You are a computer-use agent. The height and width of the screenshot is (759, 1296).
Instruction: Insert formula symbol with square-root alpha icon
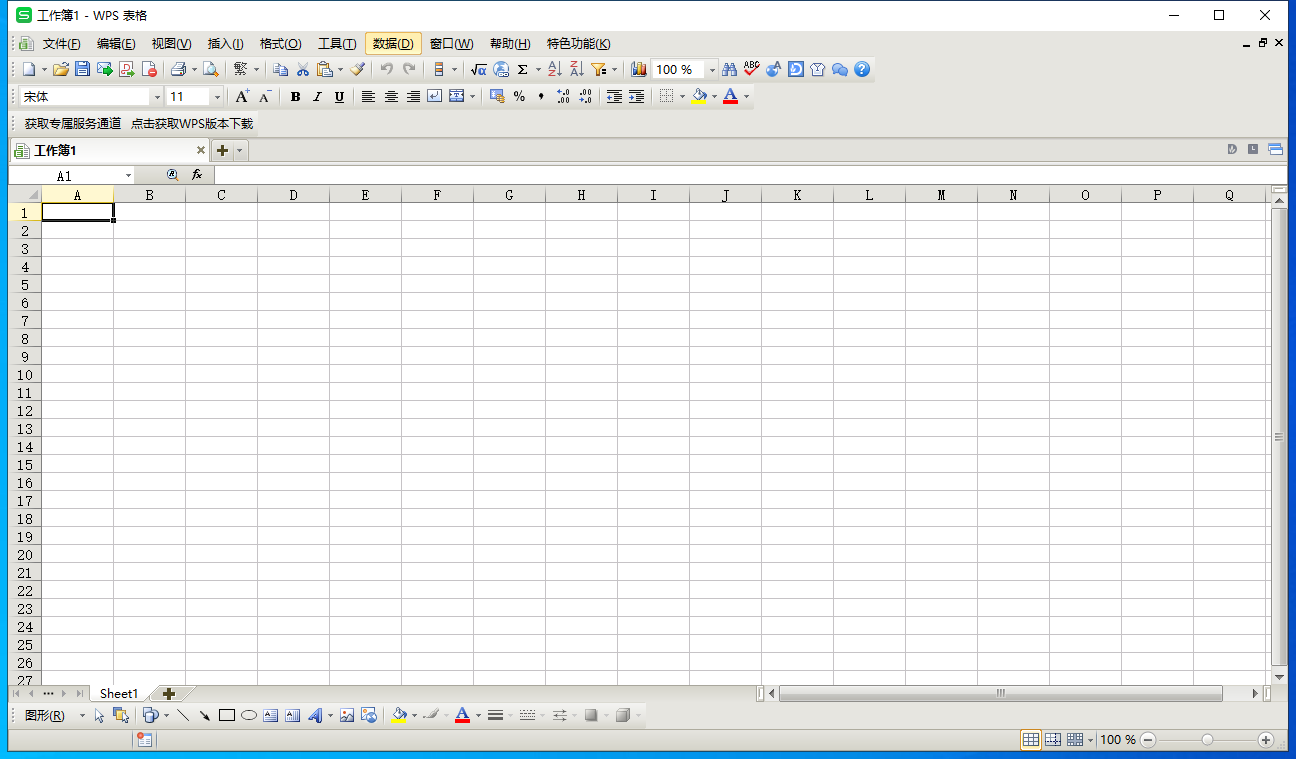(478, 69)
